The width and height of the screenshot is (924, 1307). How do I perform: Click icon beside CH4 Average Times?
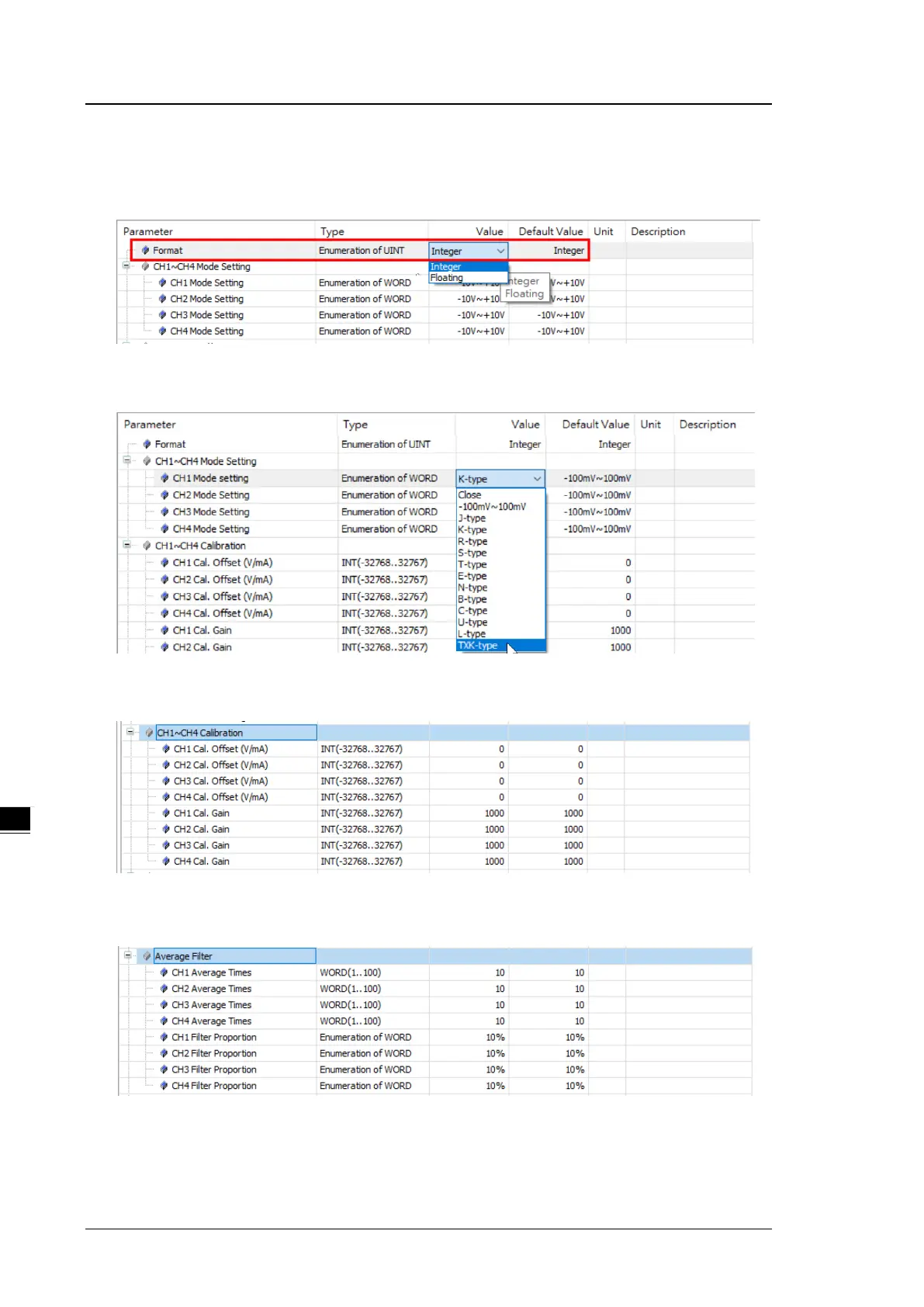pyautogui.click(x=164, y=1021)
